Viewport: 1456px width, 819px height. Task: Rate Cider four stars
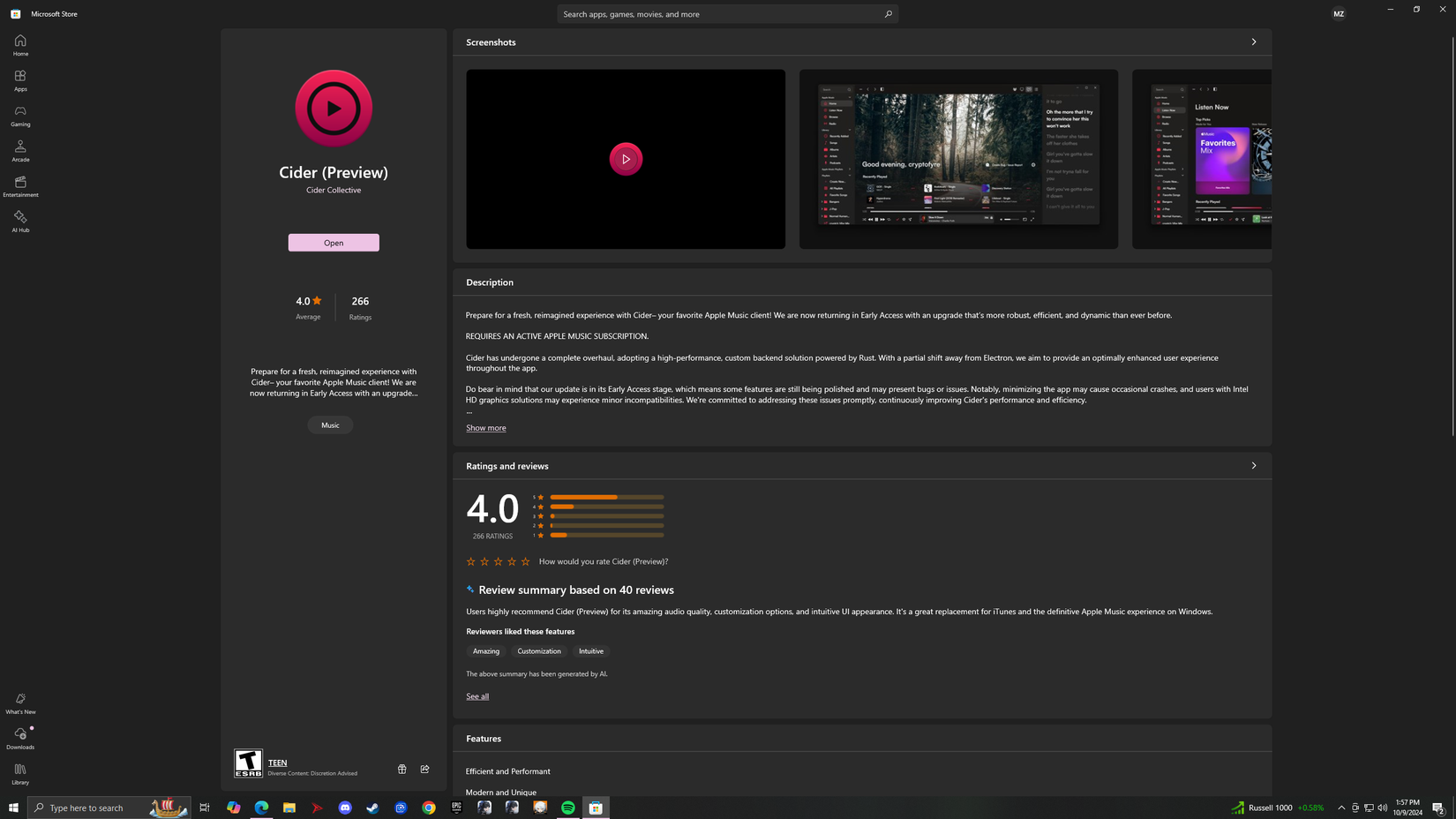[512, 561]
